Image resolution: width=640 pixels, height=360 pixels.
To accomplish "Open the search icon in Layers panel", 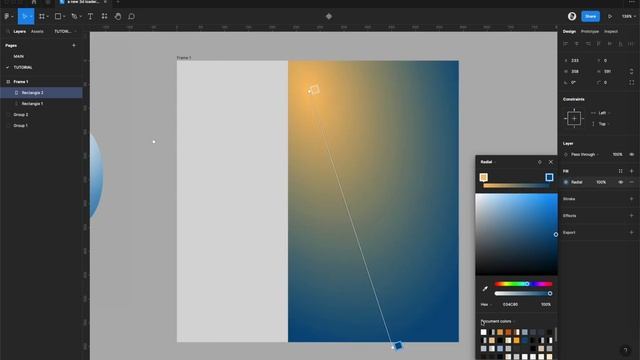I will pos(8,31).
